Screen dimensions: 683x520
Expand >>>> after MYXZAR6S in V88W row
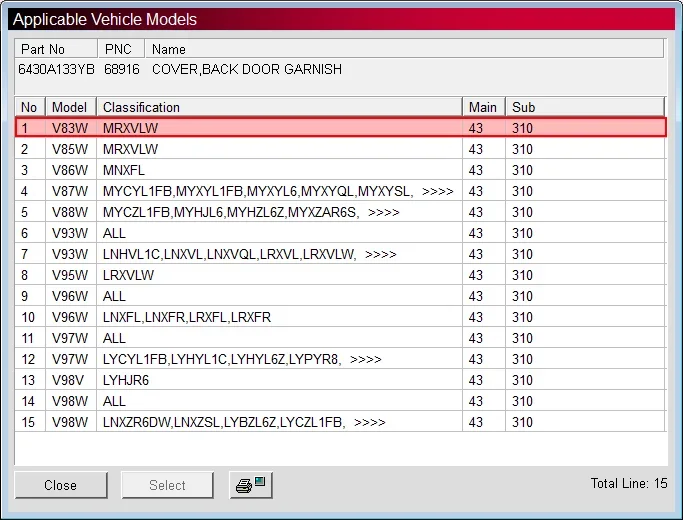point(384,212)
